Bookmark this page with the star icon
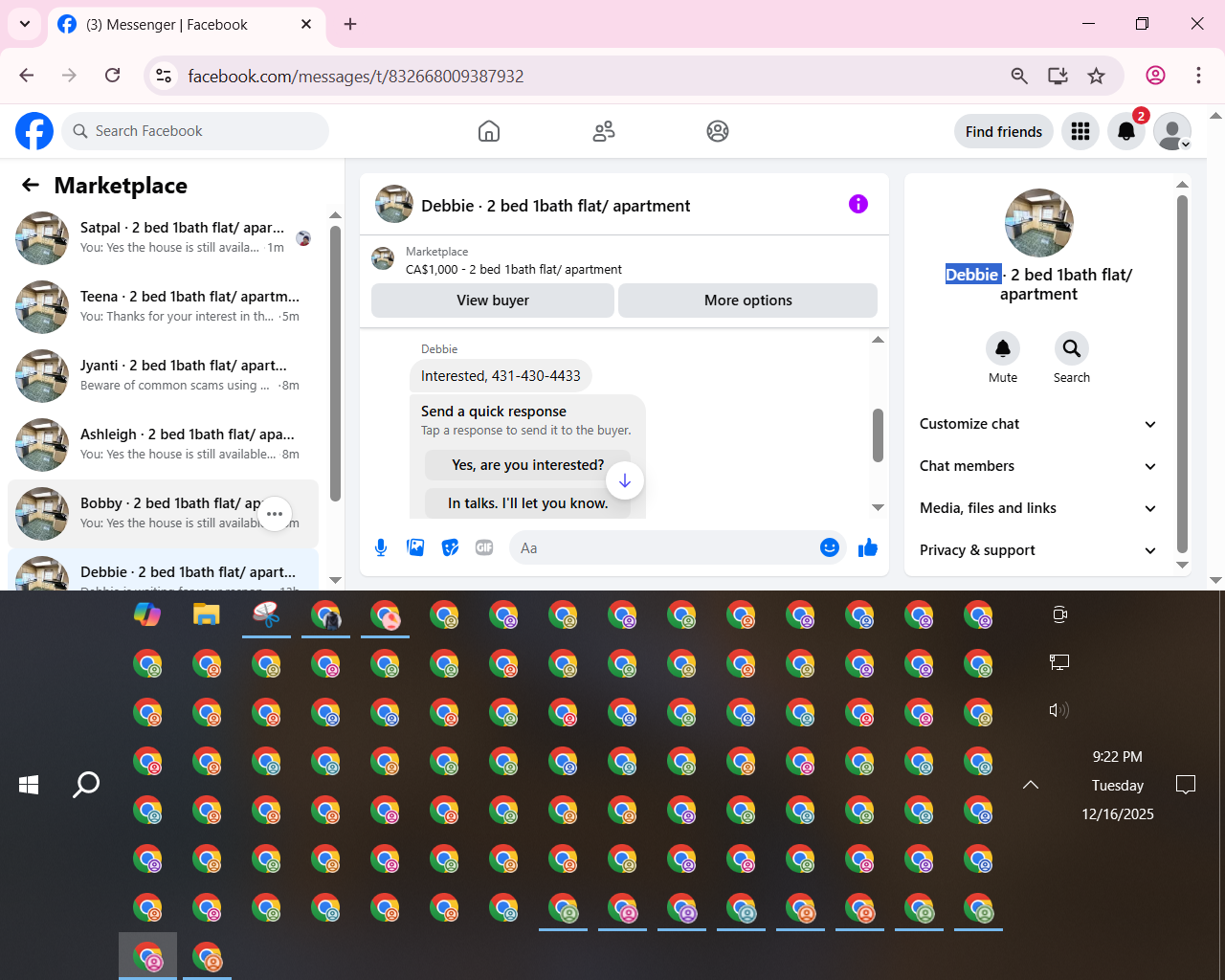 pos(1097,76)
